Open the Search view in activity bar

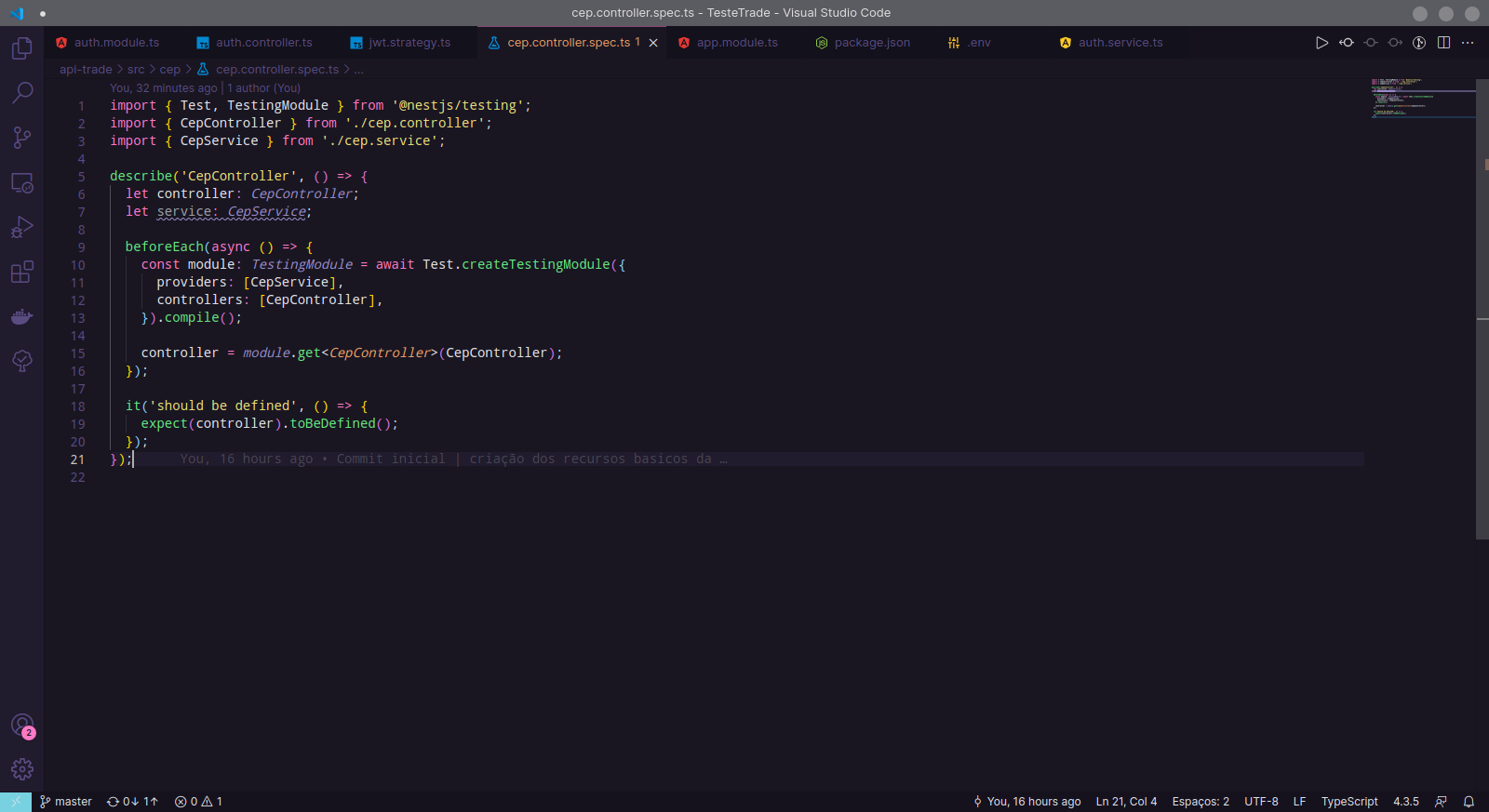coord(21,92)
